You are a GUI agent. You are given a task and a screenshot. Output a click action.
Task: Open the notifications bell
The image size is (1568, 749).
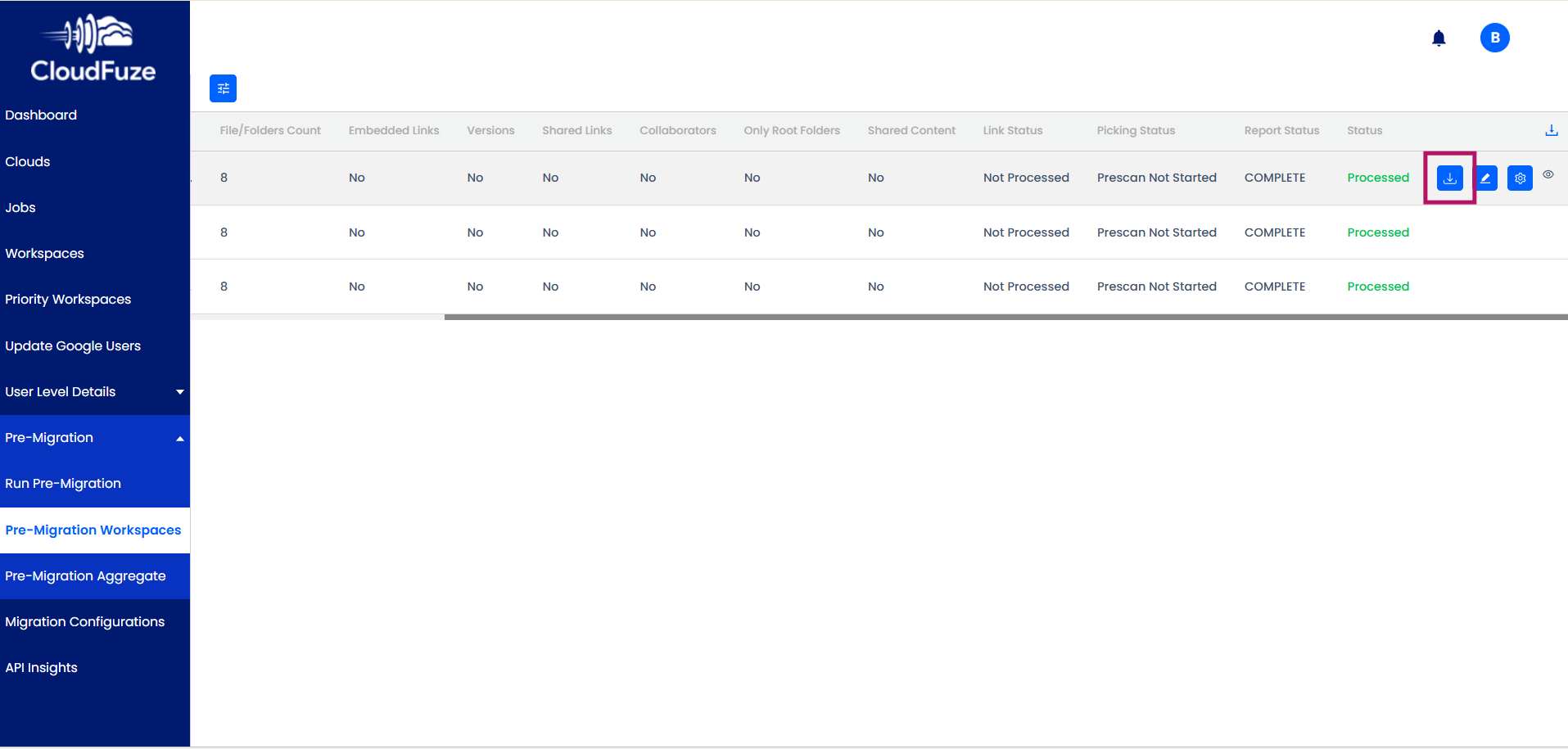click(x=1439, y=38)
